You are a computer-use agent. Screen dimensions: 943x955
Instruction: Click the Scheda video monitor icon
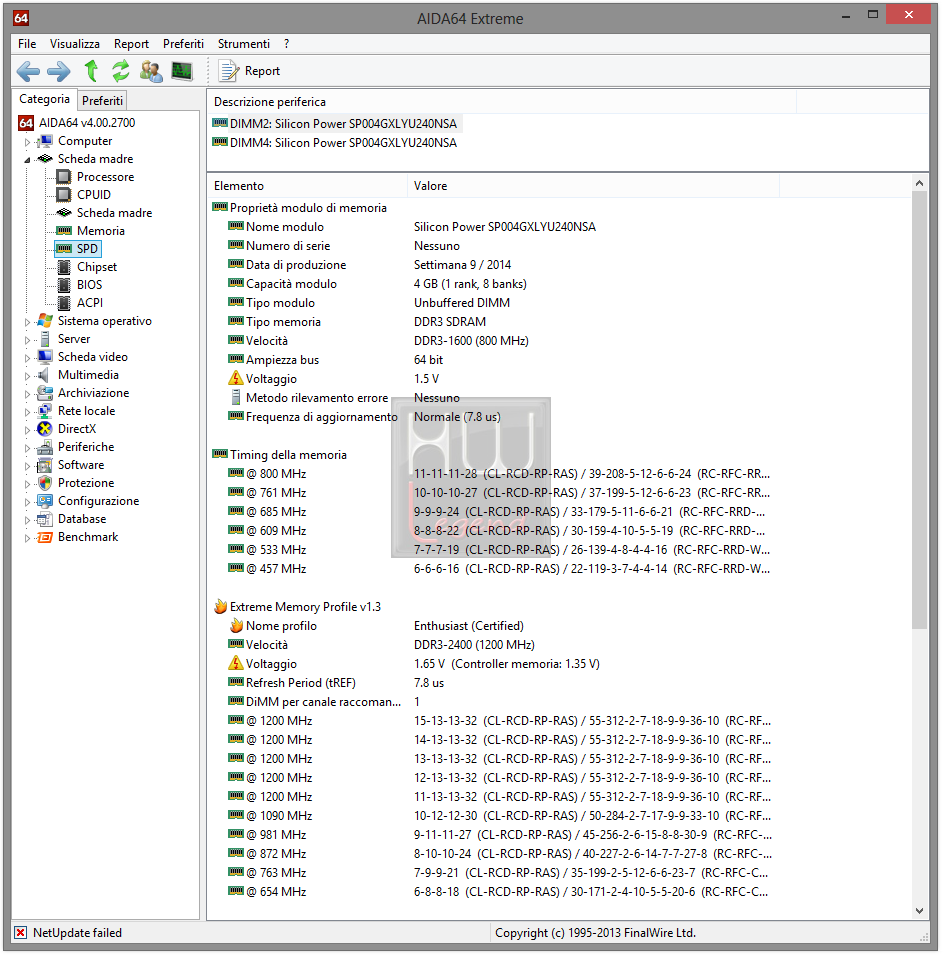[x=44, y=357]
